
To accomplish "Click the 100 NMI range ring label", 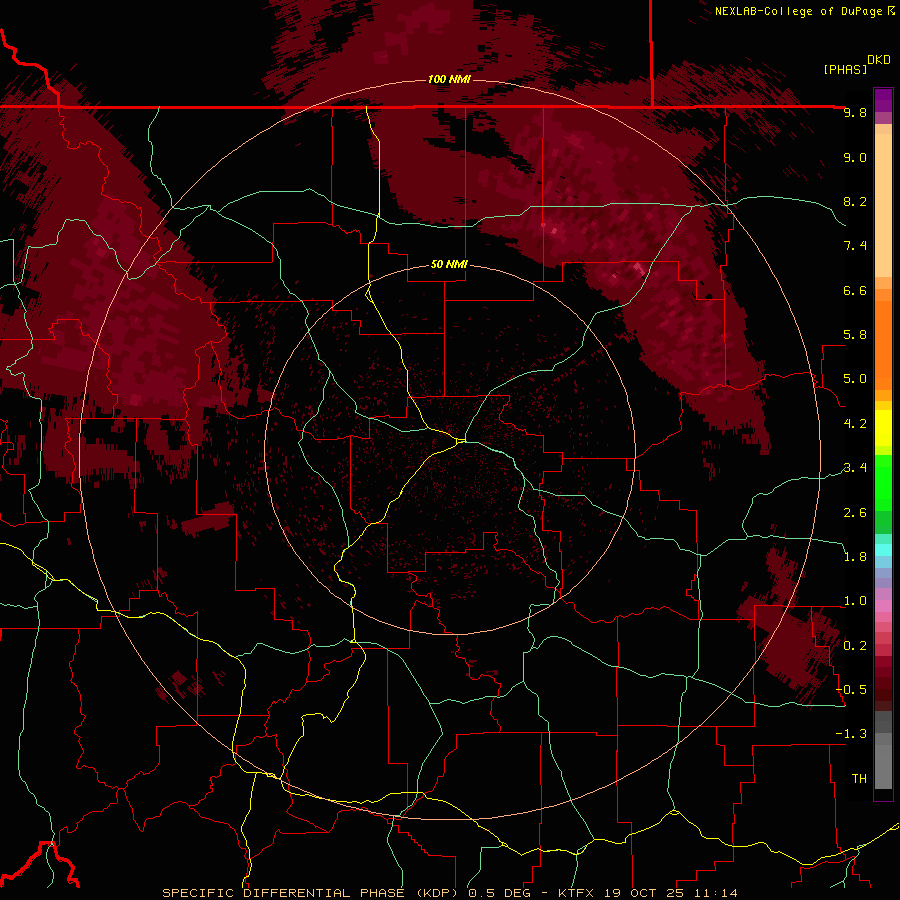I will [x=449, y=79].
